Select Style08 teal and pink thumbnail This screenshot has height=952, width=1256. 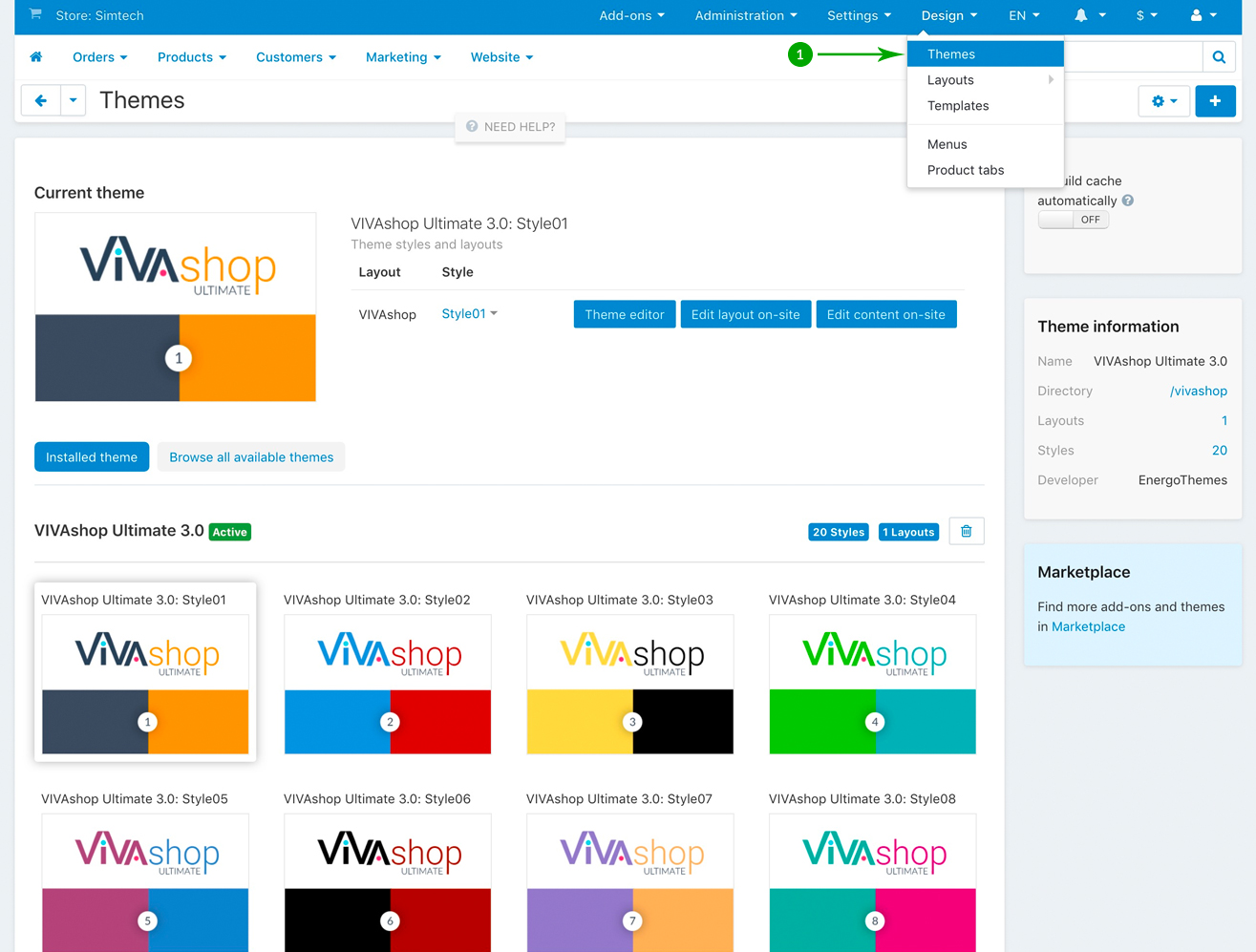click(x=873, y=883)
